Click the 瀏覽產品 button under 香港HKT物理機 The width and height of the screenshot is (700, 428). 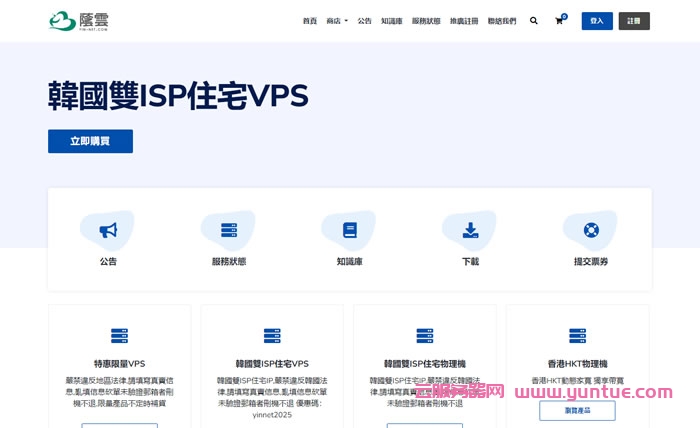click(x=577, y=410)
